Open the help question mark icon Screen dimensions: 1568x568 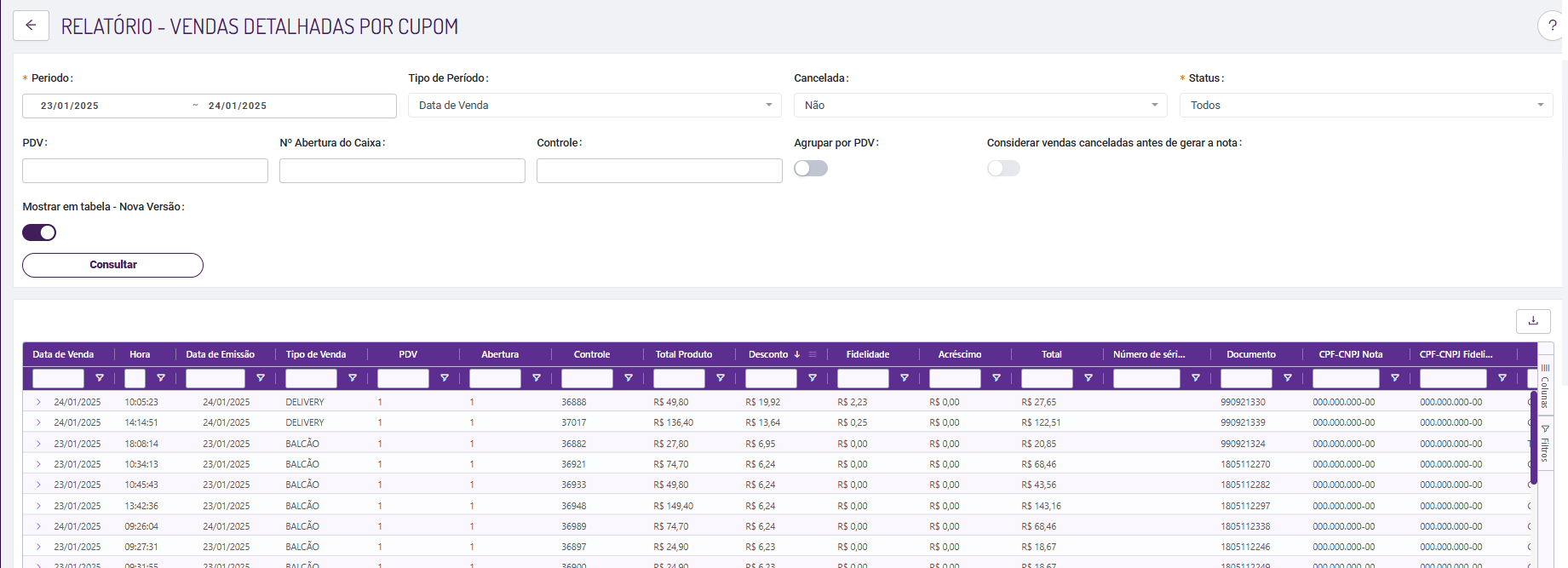1552,26
